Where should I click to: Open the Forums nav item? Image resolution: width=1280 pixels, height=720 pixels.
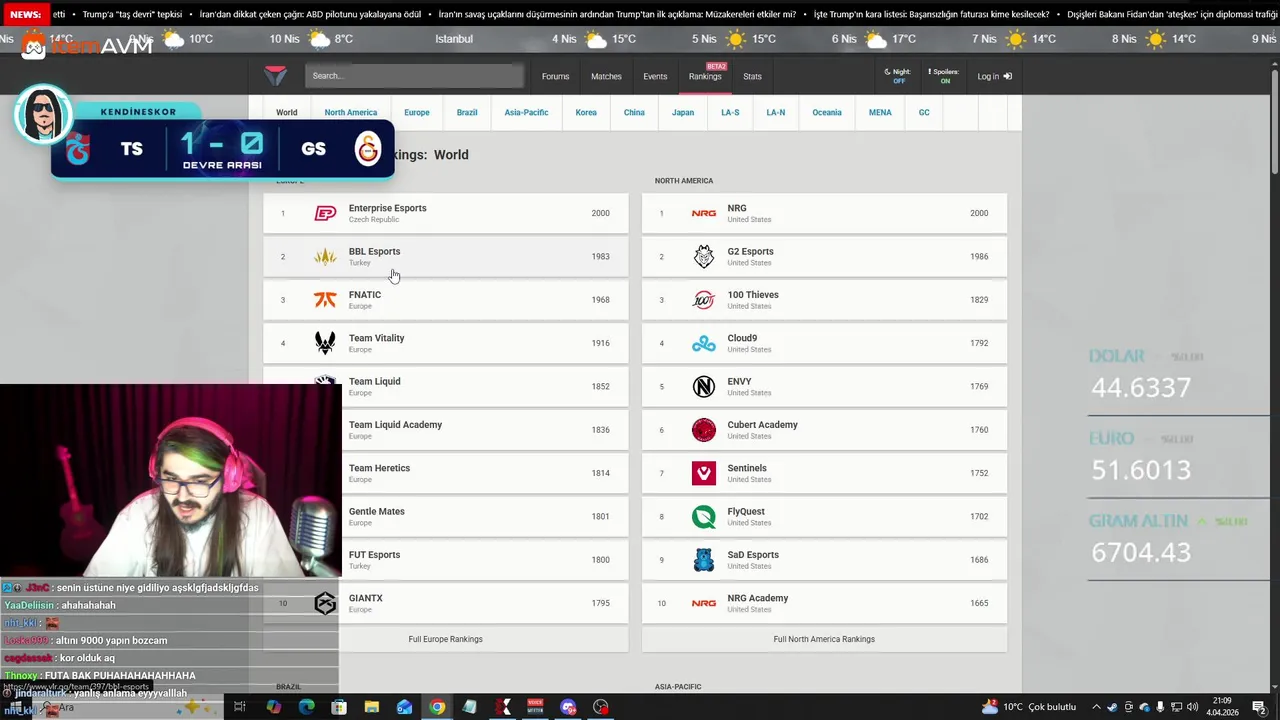(x=555, y=76)
